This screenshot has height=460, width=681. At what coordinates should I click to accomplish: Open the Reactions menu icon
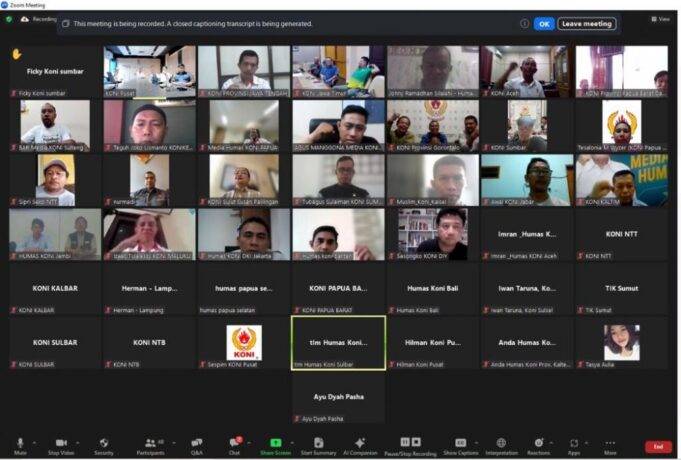539,443
